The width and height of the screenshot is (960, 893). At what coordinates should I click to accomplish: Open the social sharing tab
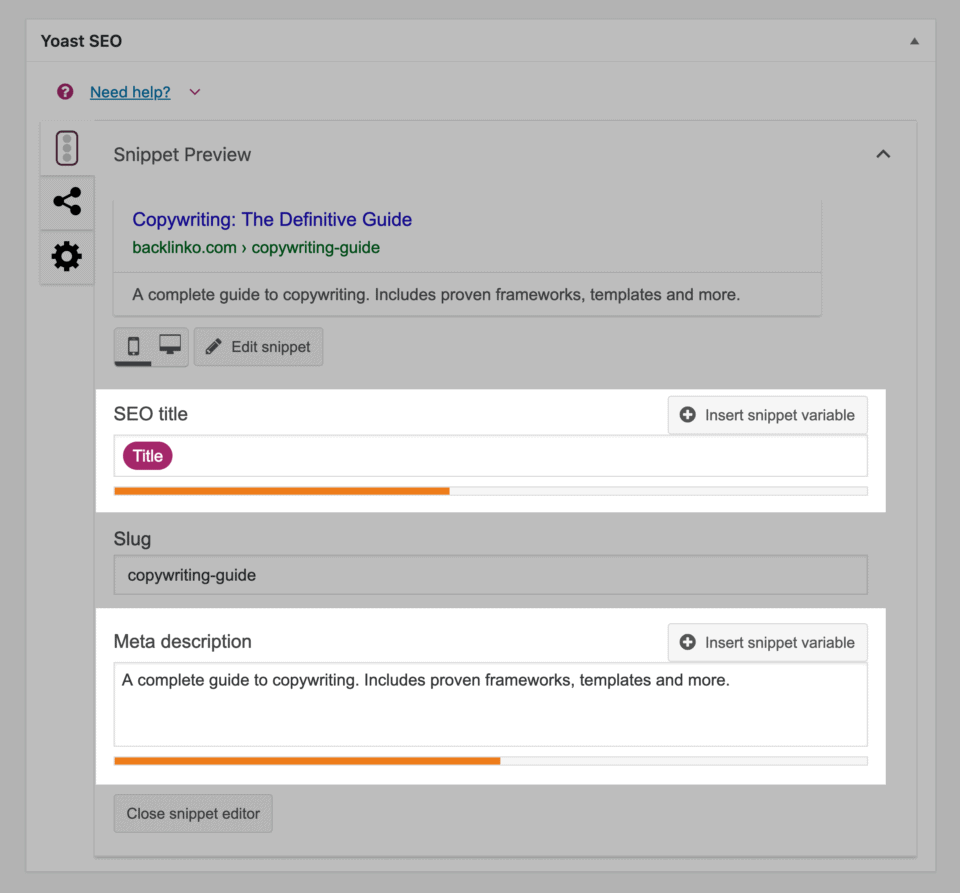(67, 202)
